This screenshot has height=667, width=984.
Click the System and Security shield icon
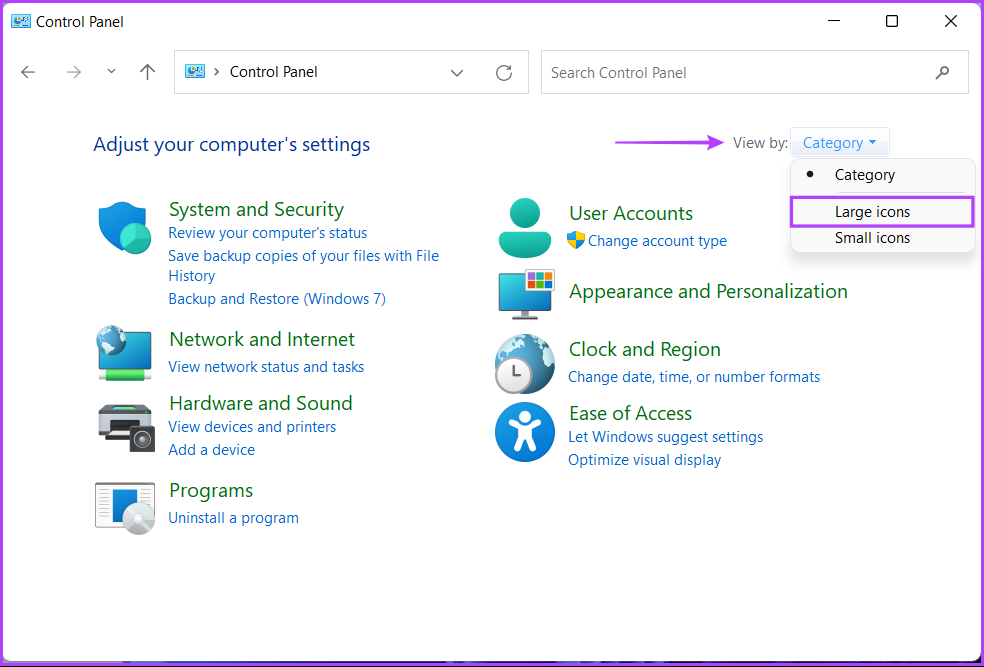(124, 228)
